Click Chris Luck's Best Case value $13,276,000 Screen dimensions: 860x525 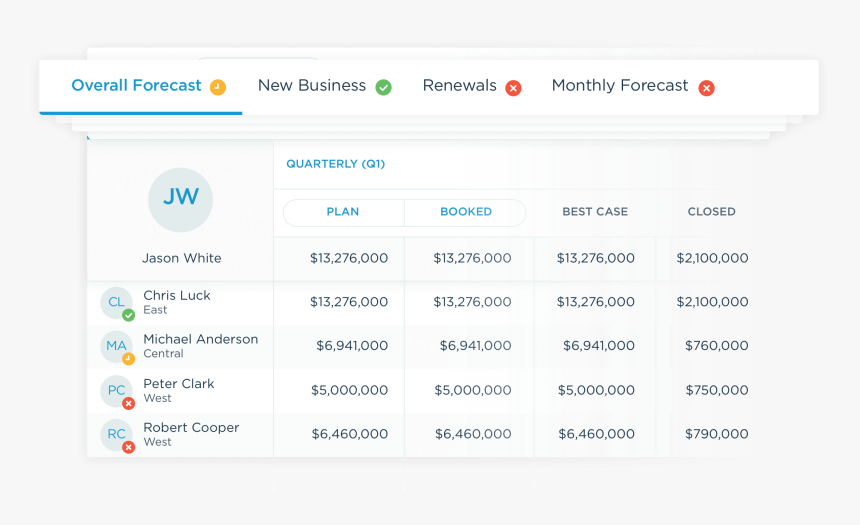point(596,302)
